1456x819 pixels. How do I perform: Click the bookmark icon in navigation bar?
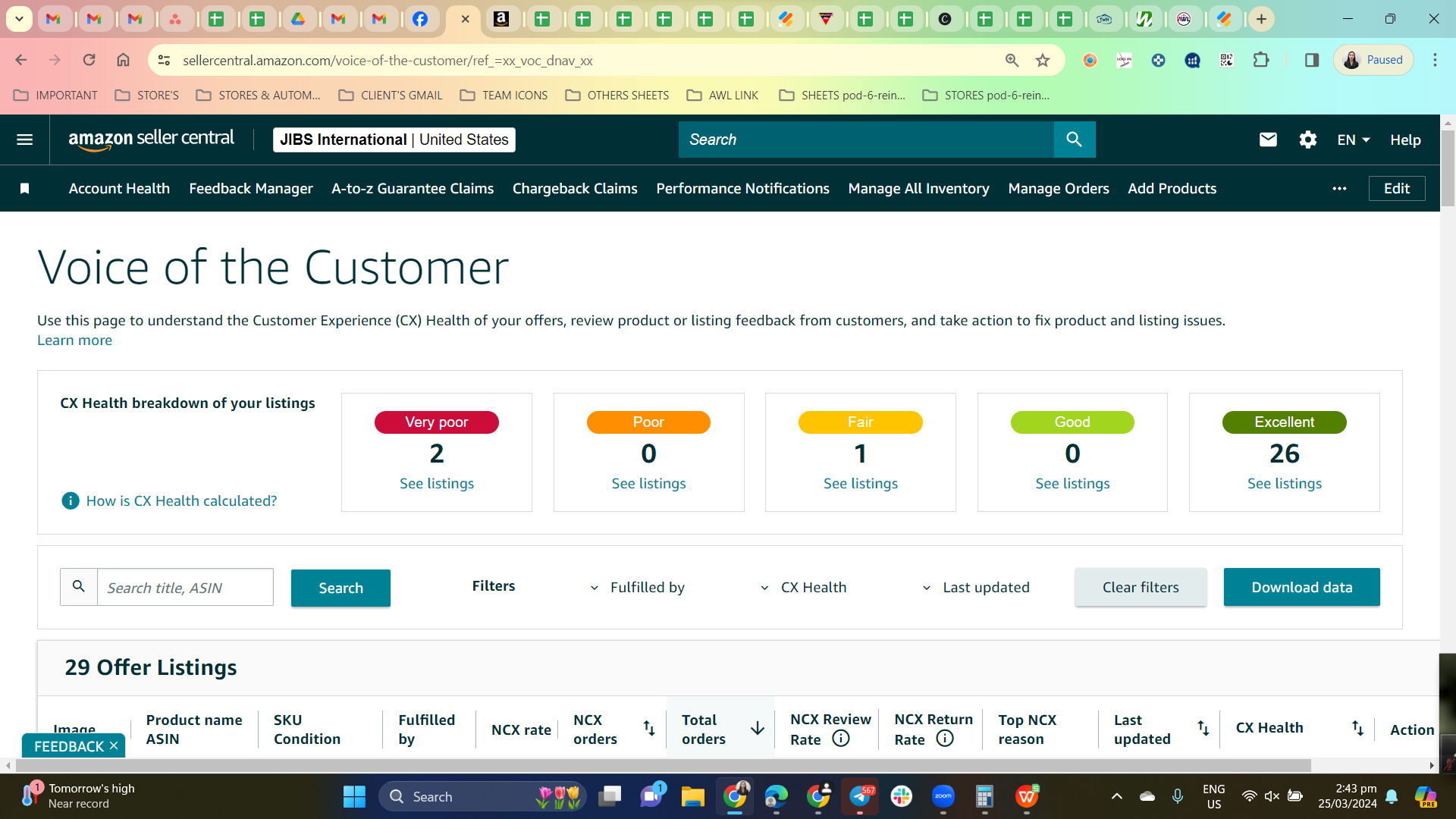tap(24, 189)
